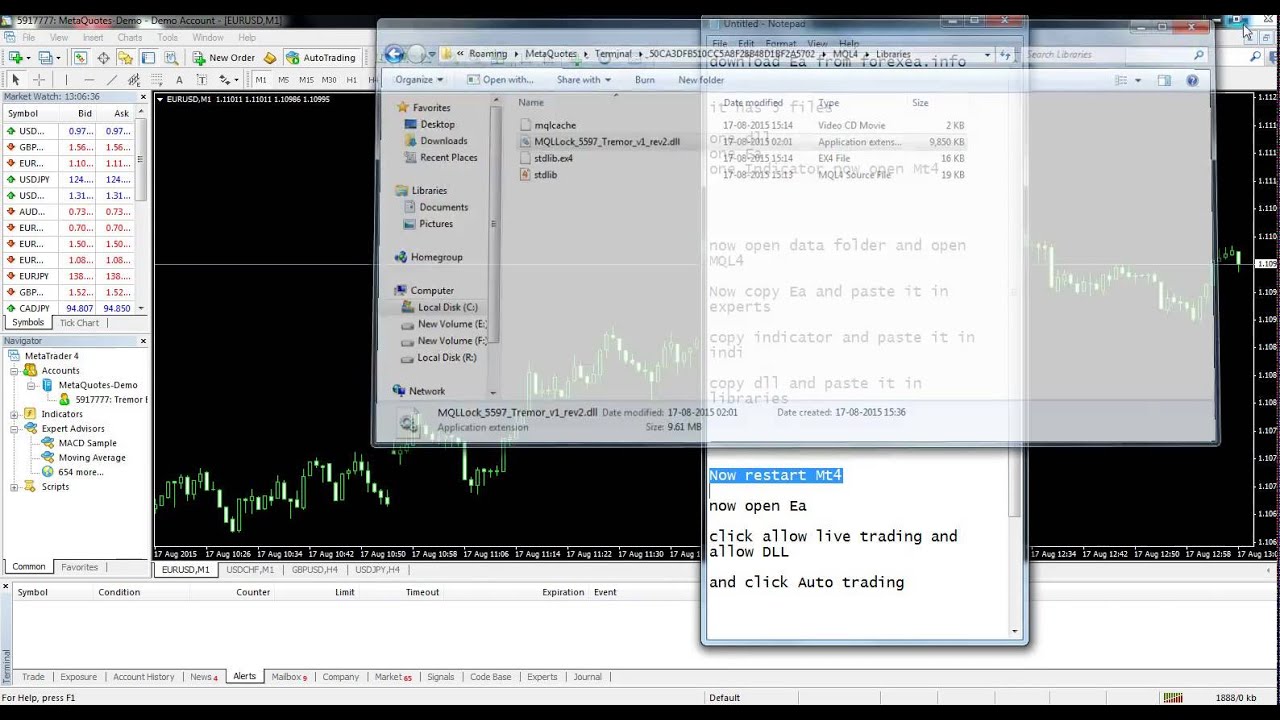Click the Search Libraries field in Explorer
This screenshot has width=1280, height=720.
[1115, 54]
